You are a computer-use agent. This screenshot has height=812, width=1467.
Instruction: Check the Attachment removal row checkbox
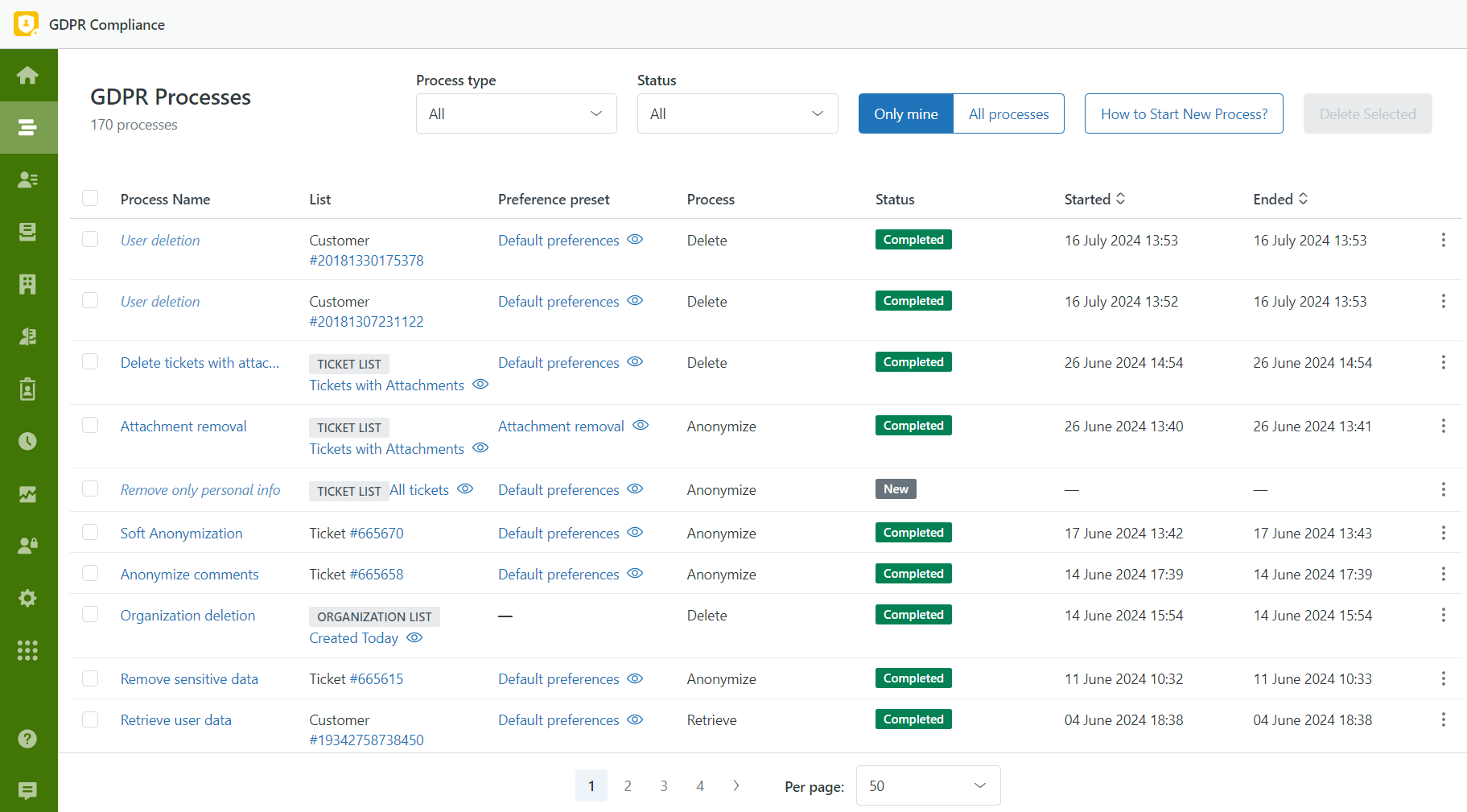click(90, 425)
